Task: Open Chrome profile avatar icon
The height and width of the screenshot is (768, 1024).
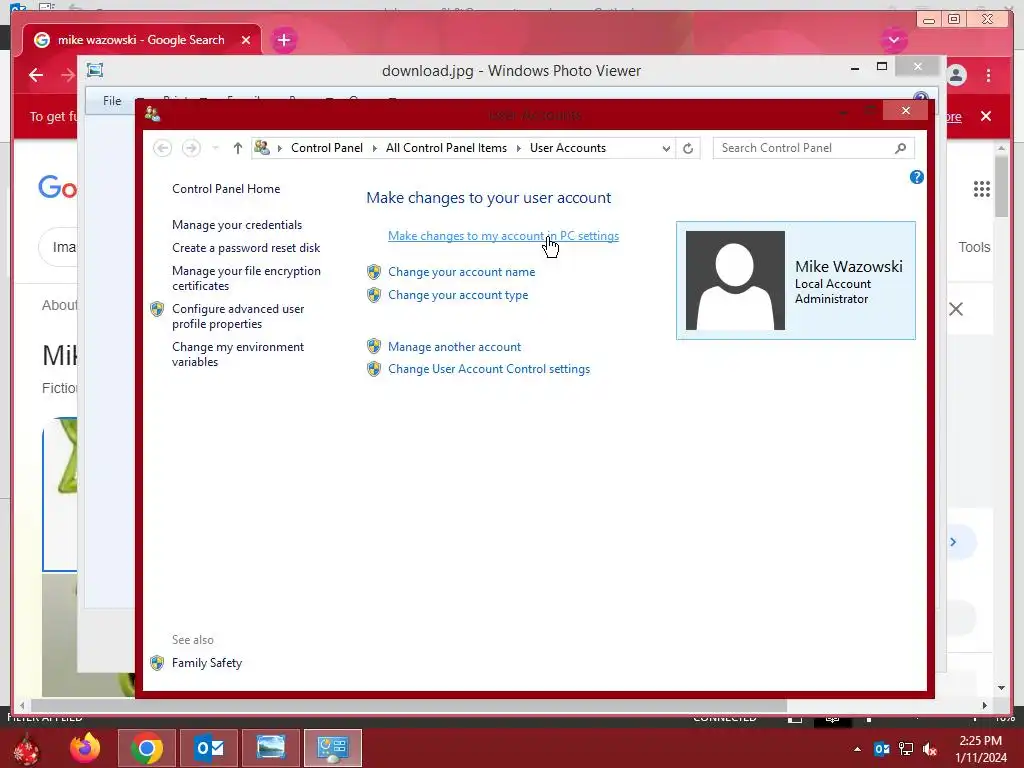Action: pyautogui.click(x=956, y=75)
